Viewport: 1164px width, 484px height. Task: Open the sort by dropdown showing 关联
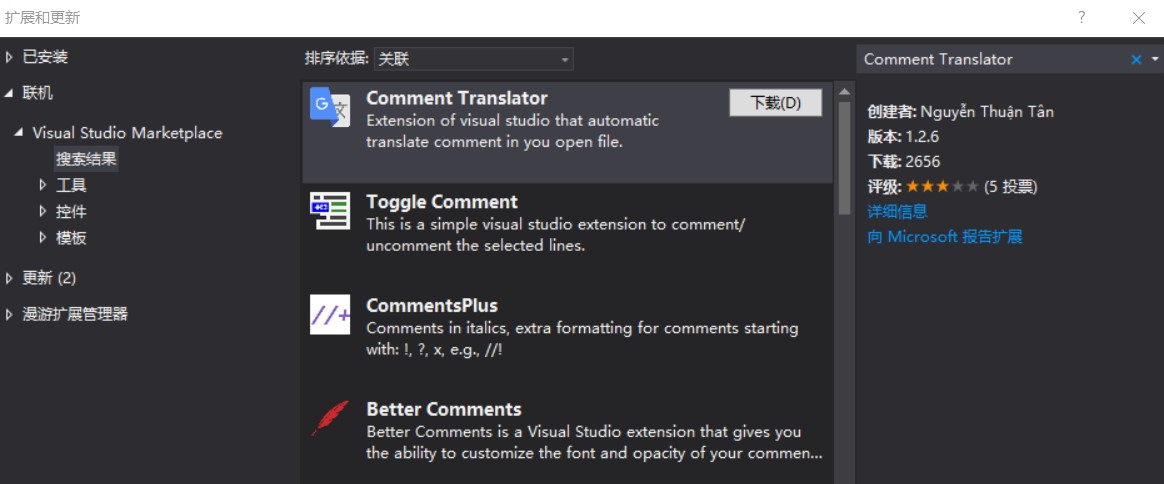pos(474,59)
